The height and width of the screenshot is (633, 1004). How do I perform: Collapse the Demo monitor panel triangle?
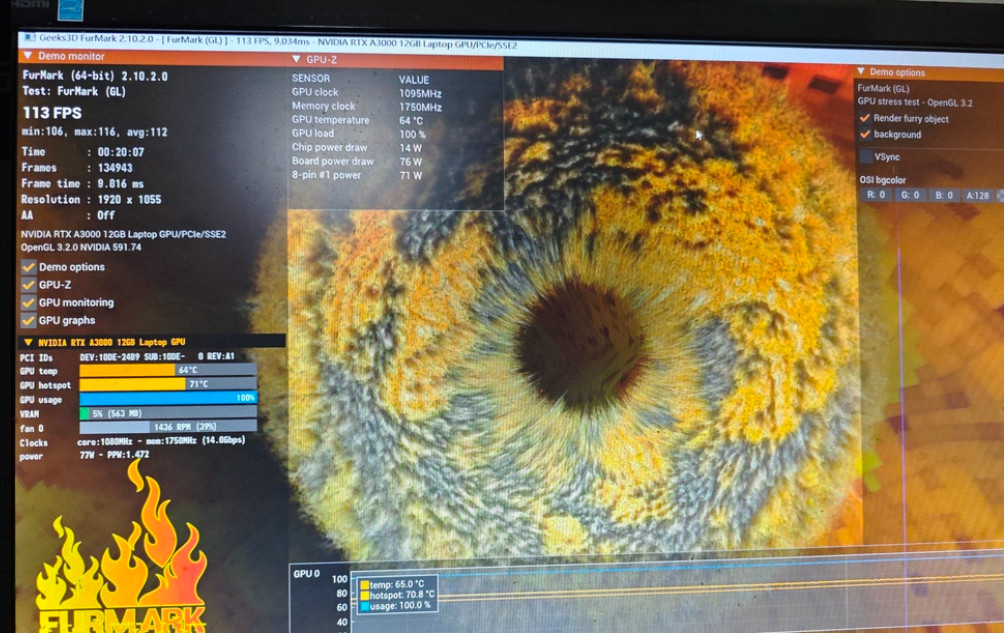[x=28, y=56]
